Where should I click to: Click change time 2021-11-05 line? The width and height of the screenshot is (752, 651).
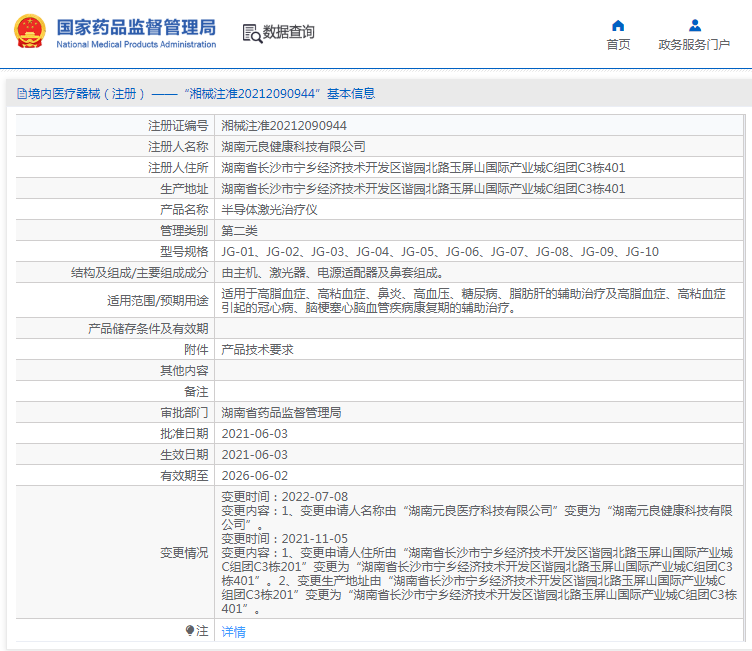click(x=284, y=539)
